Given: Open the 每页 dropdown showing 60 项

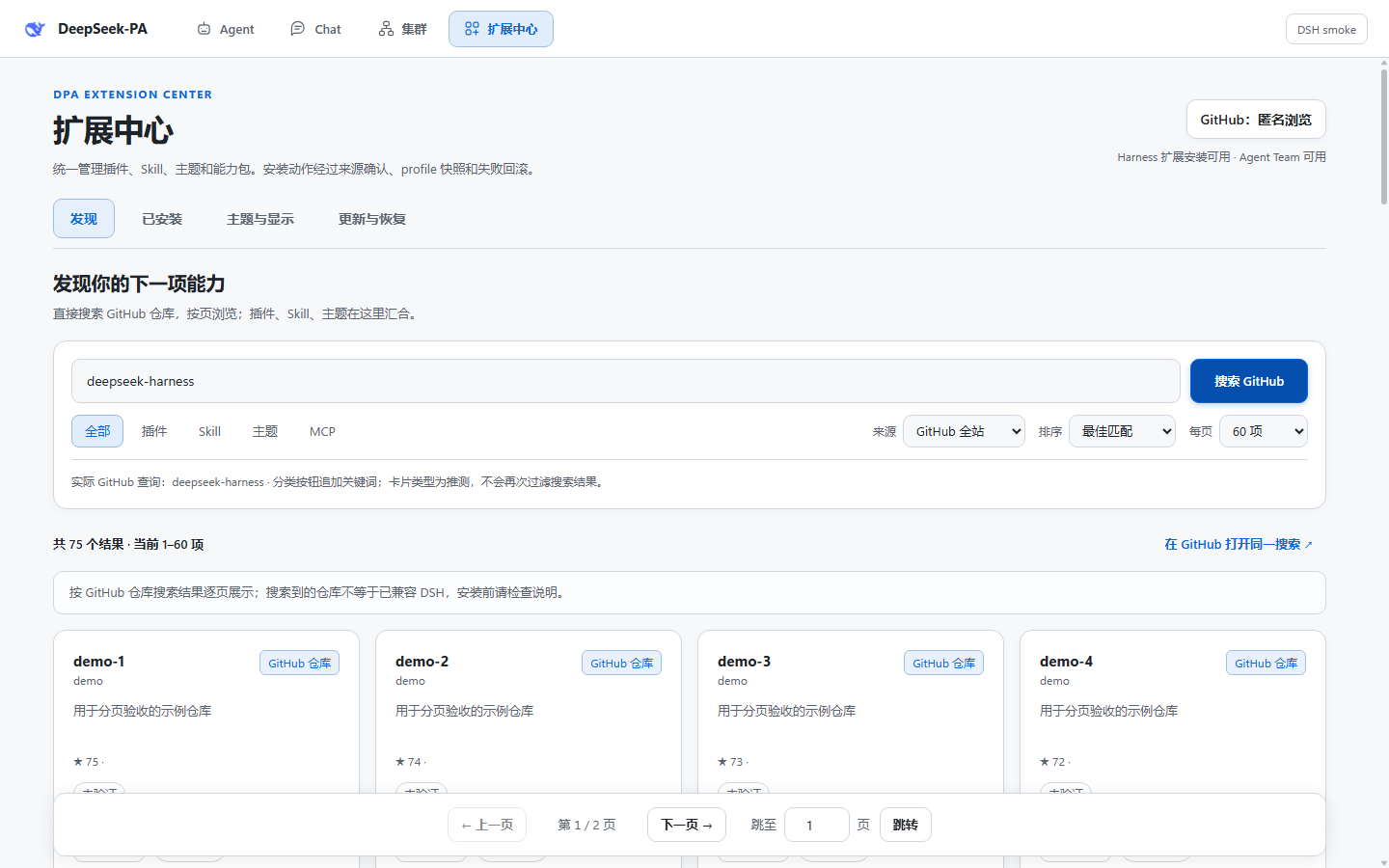Looking at the screenshot, I should click(1264, 431).
